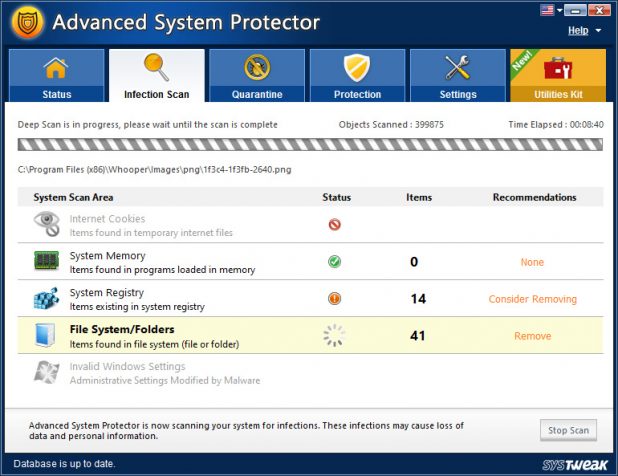This screenshot has height=476, width=618.
Task: Open the Quarantine bug icon
Action: point(257,67)
